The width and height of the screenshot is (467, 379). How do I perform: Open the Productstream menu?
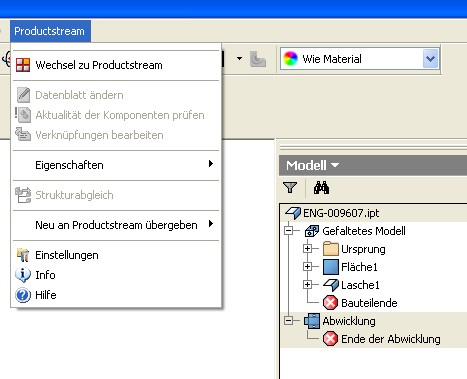[50, 31]
